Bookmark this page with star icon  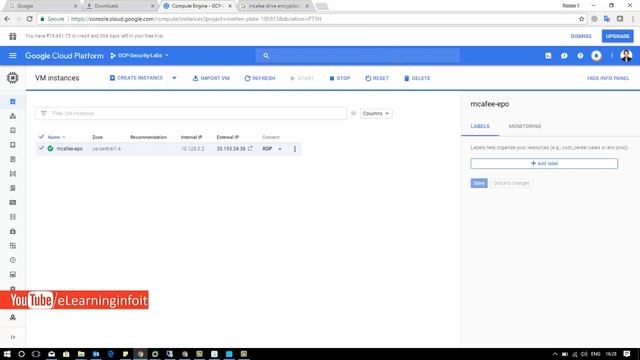click(581, 19)
